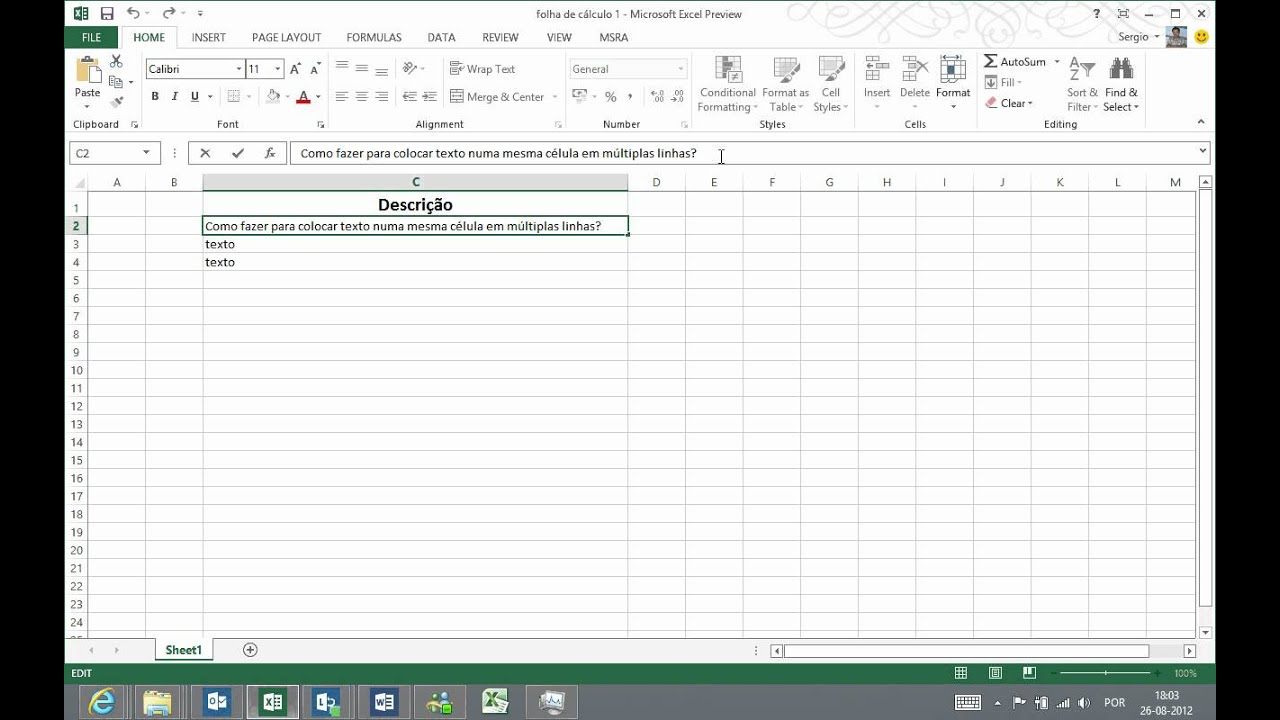Open the Name Box dropdown arrow

click(146, 153)
